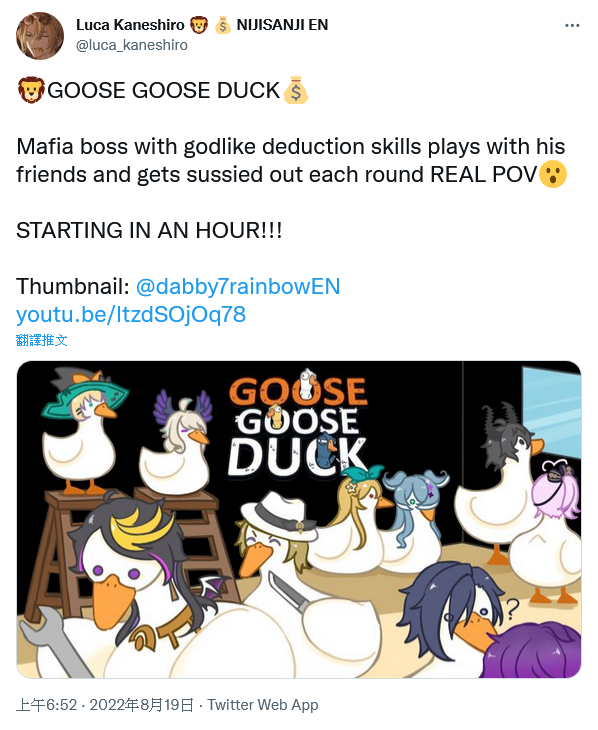The height and width of the screenshot is (730, 598).
Task: Visit the @dabby7rainbowEN mention
Action: click(x=238, y=286)
